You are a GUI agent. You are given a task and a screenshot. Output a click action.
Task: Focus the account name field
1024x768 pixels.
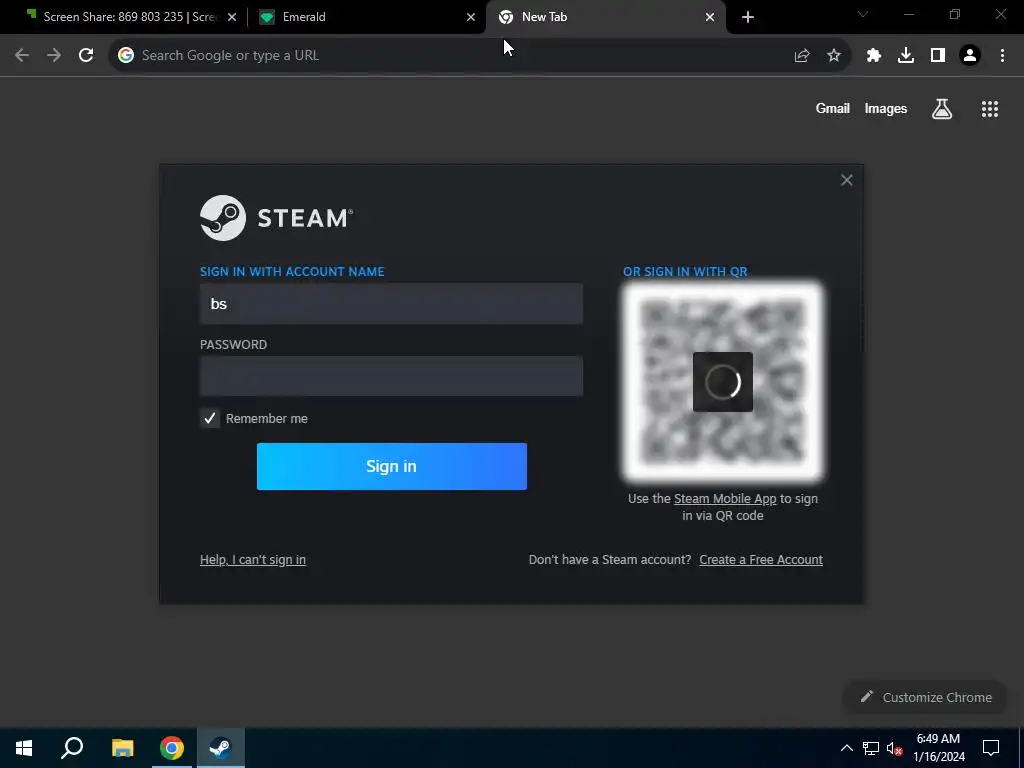pos(391,304)
